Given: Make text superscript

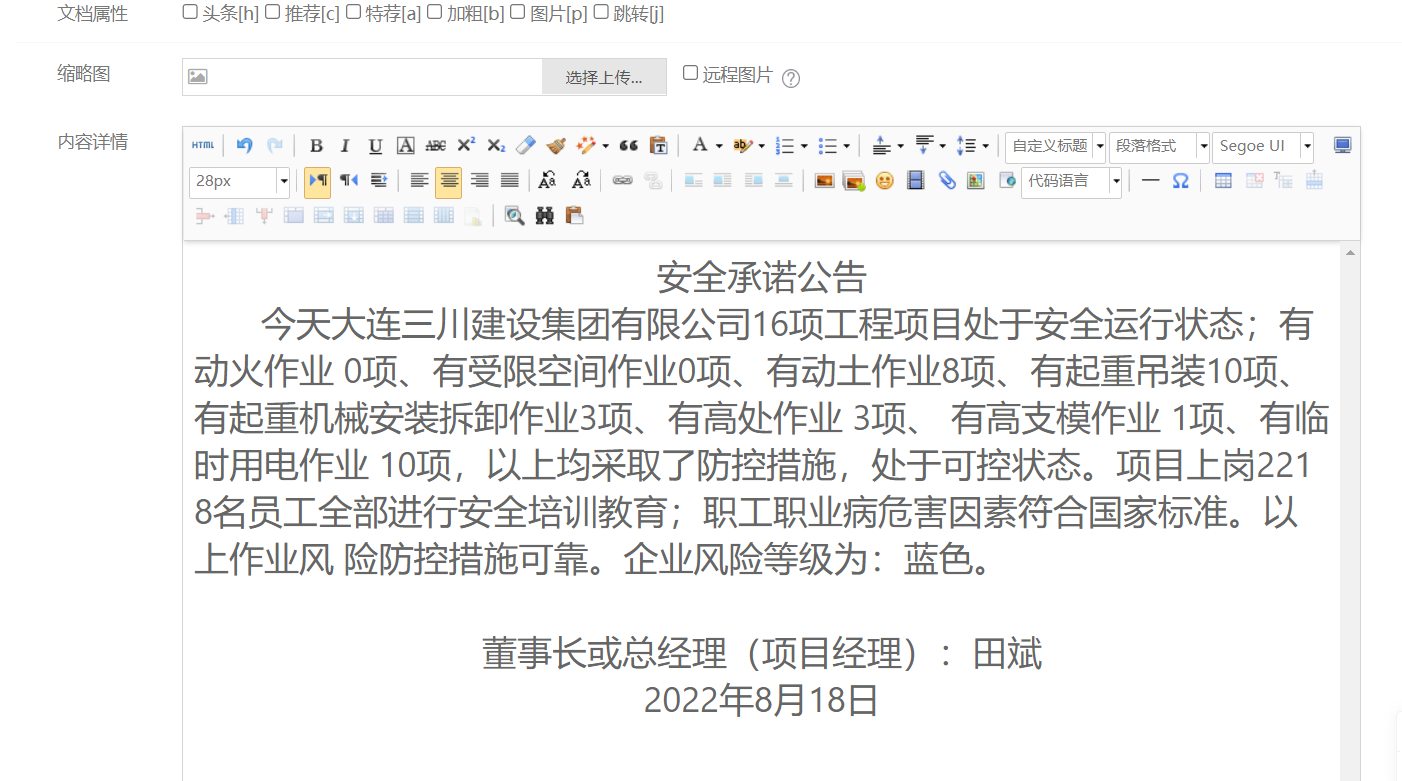Looking at the screenshot, I should coord(466,146).
